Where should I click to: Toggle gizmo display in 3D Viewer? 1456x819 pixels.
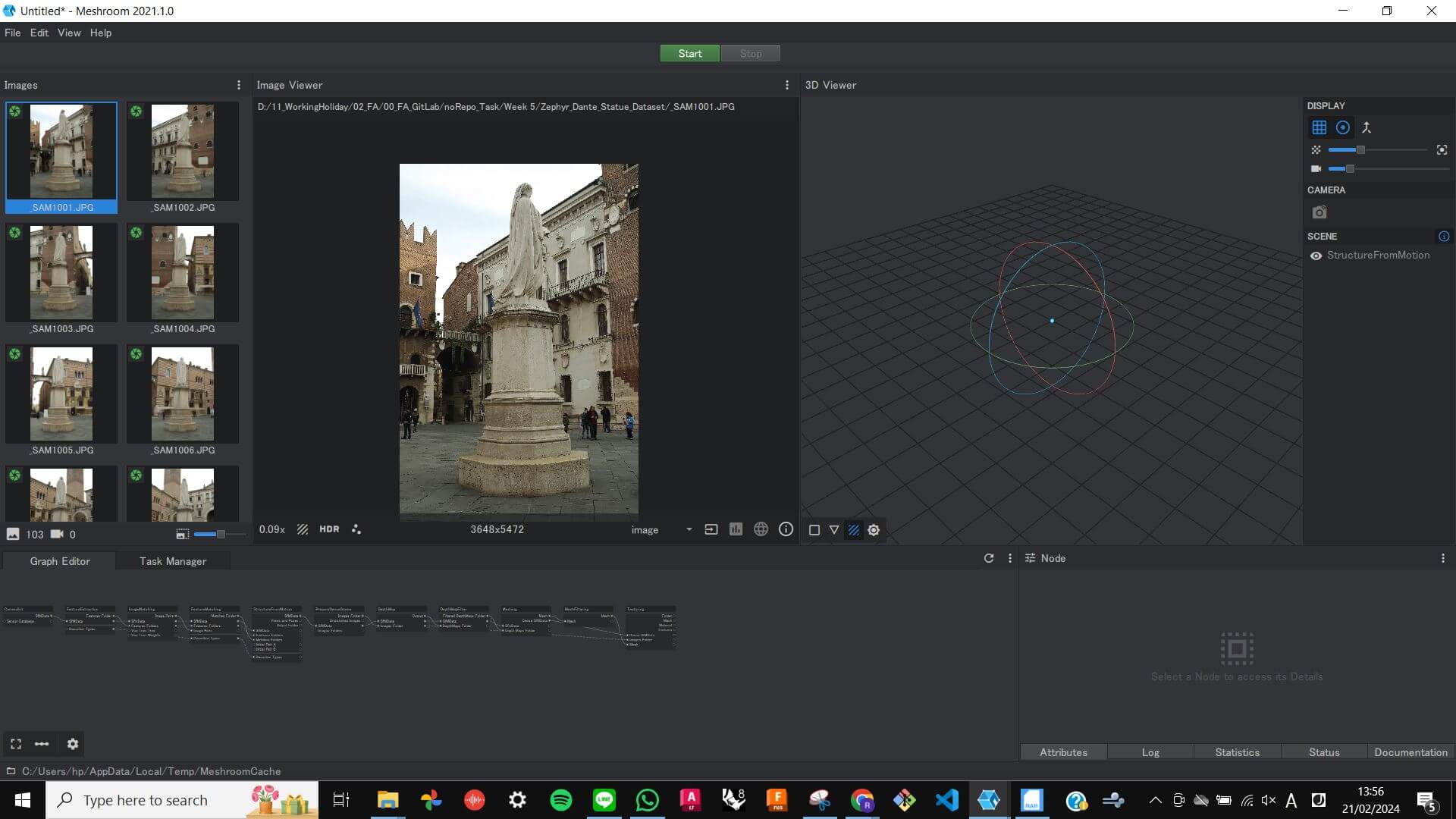(1342, 127)
